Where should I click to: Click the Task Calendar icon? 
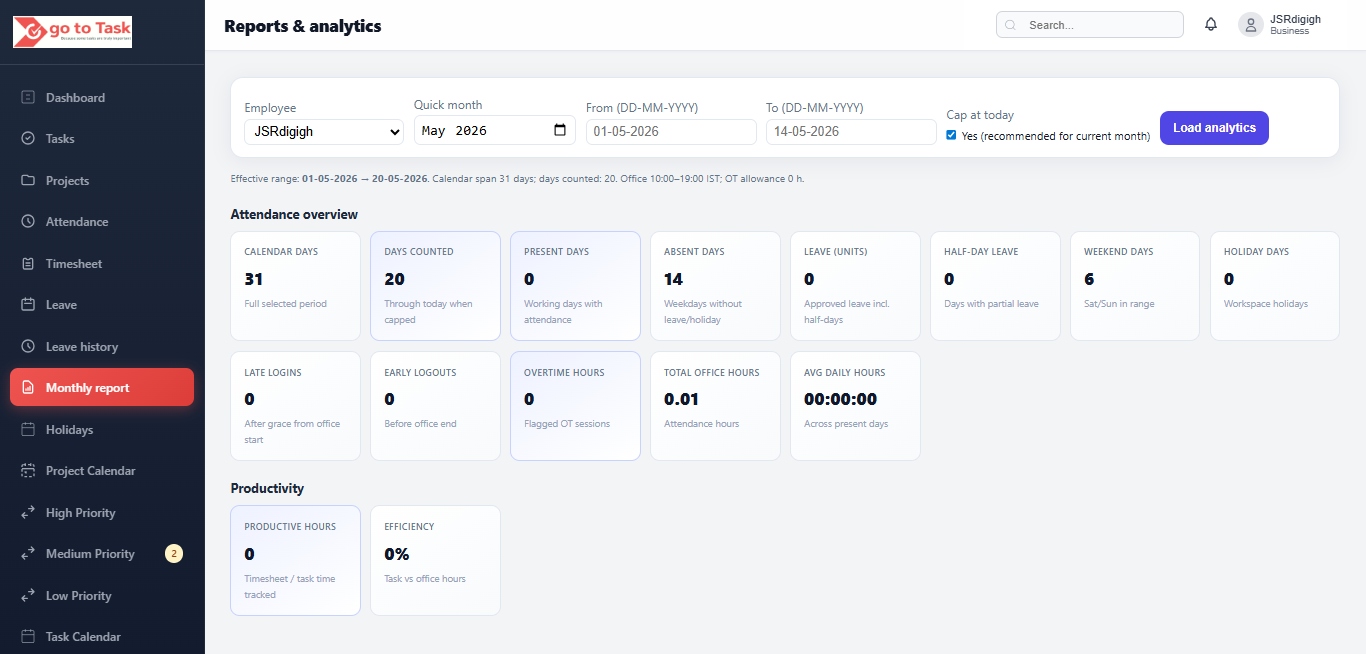(28, 637)
